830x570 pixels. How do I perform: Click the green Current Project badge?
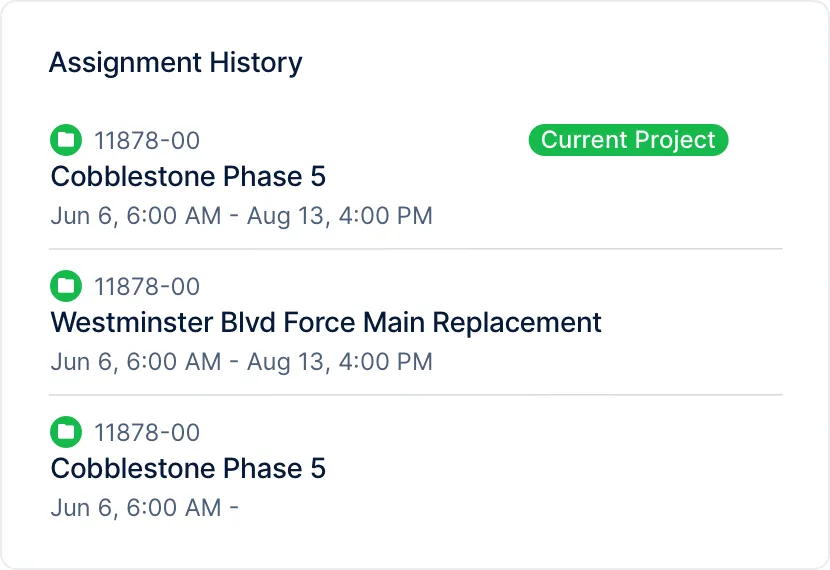pyautogui.click(x=628, y=140)
